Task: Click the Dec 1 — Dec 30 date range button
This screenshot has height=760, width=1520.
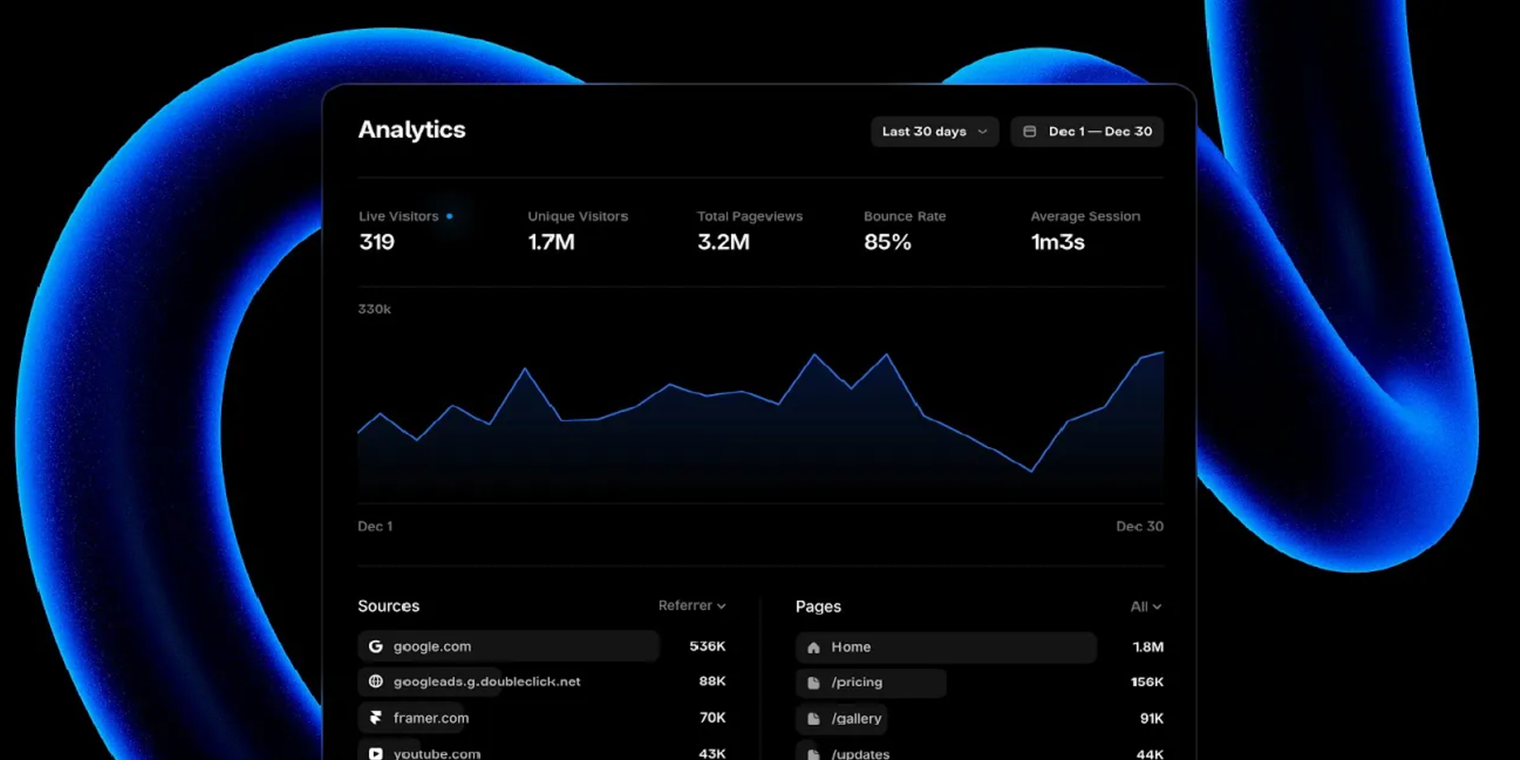Action: tap(1087, 131)
